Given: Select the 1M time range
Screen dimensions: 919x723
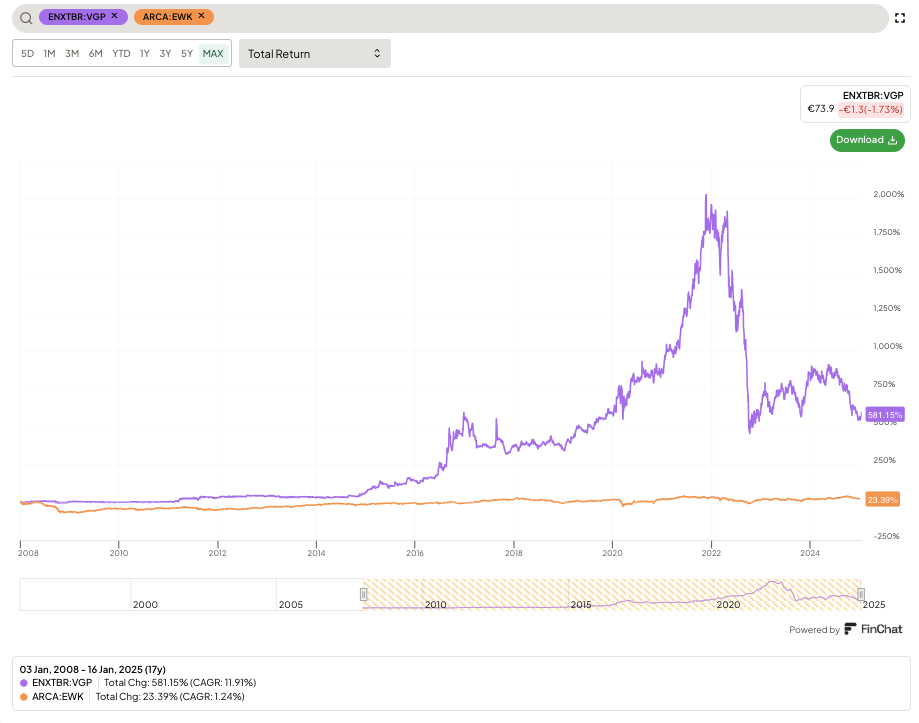Looking at the screenshot, I should [x=49, y=53].
